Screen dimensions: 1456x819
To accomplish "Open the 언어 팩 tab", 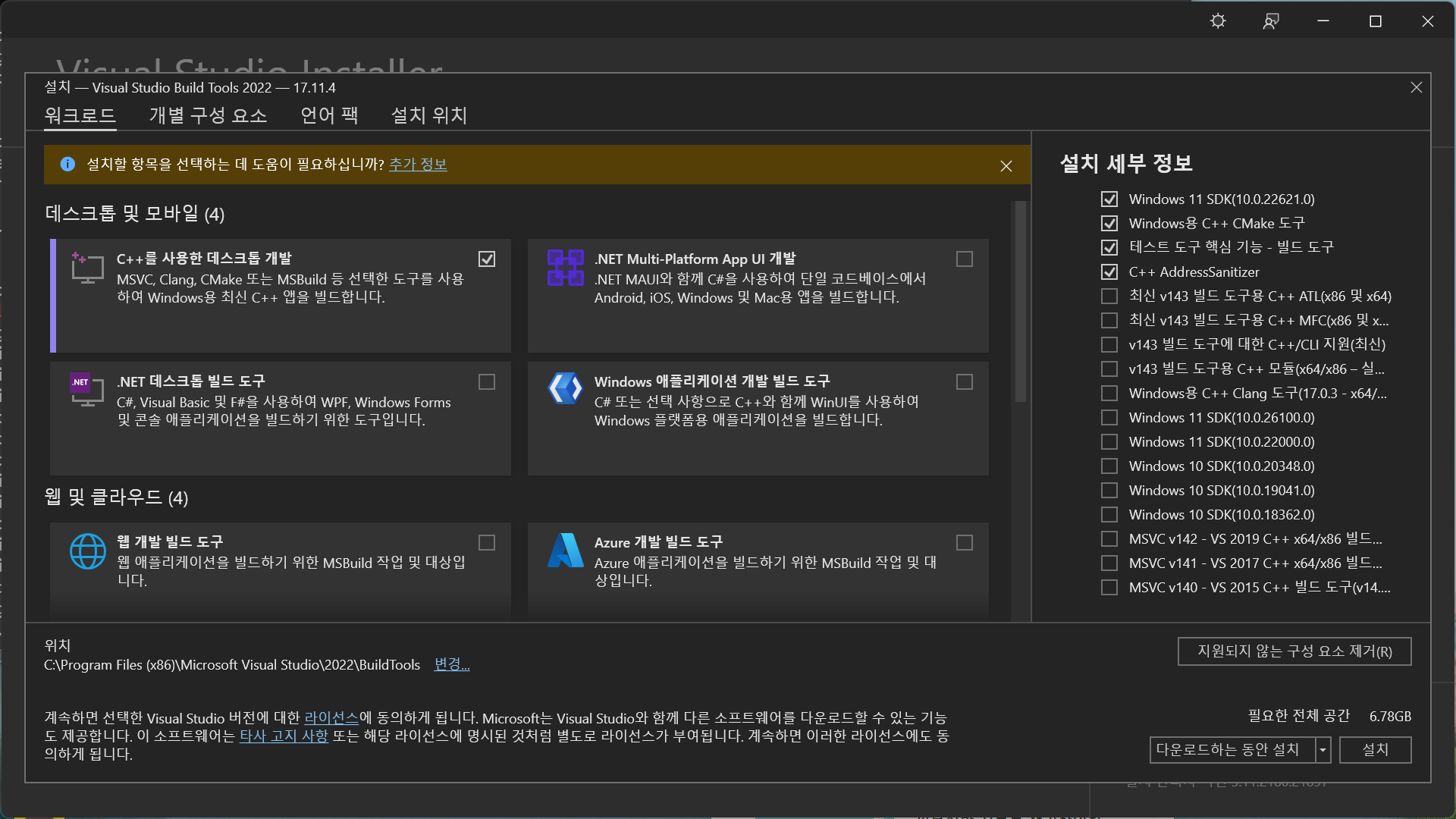I will coord(329,115).
